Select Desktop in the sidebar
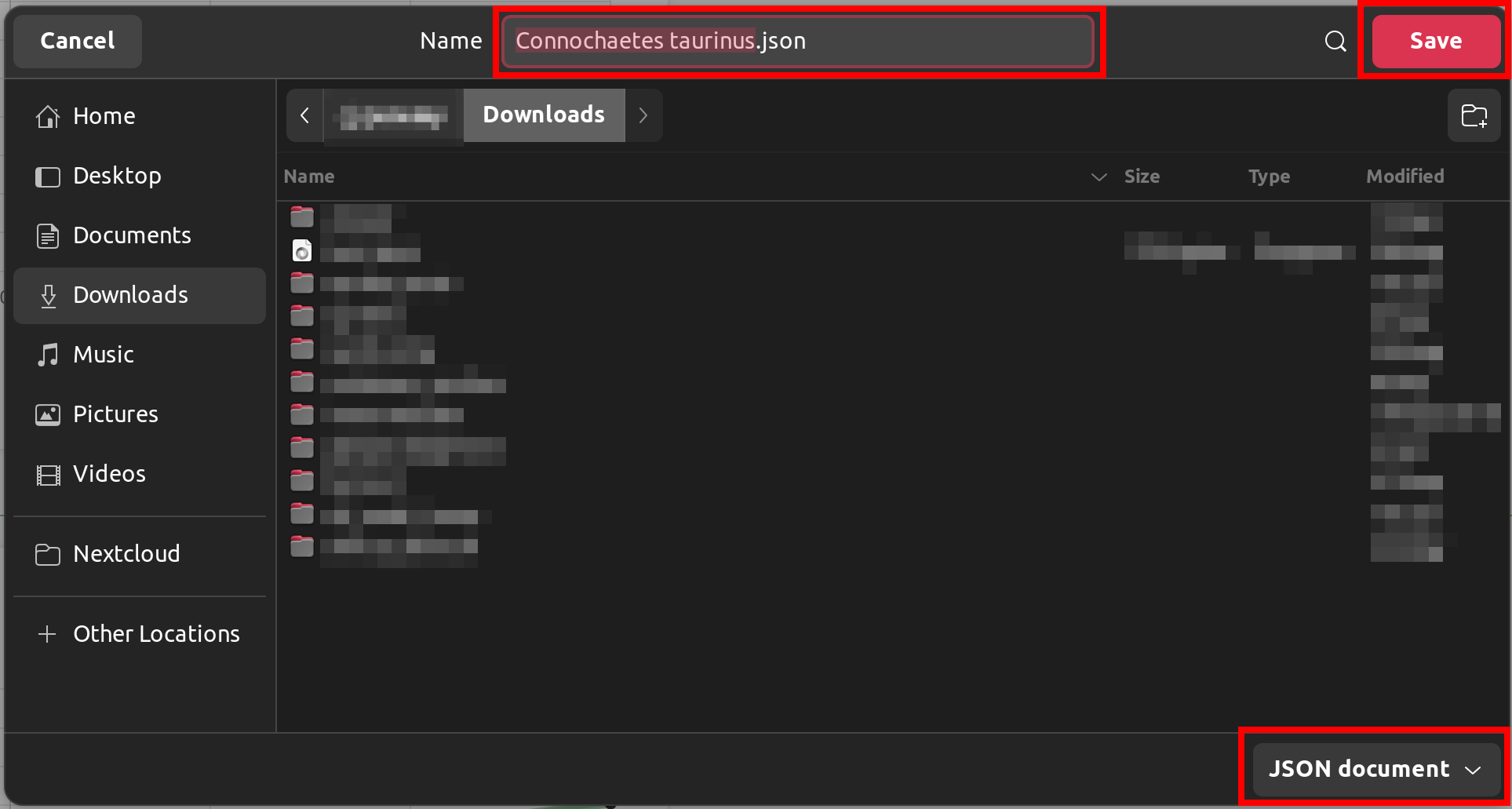The image size is (1512, 809). 140,176
